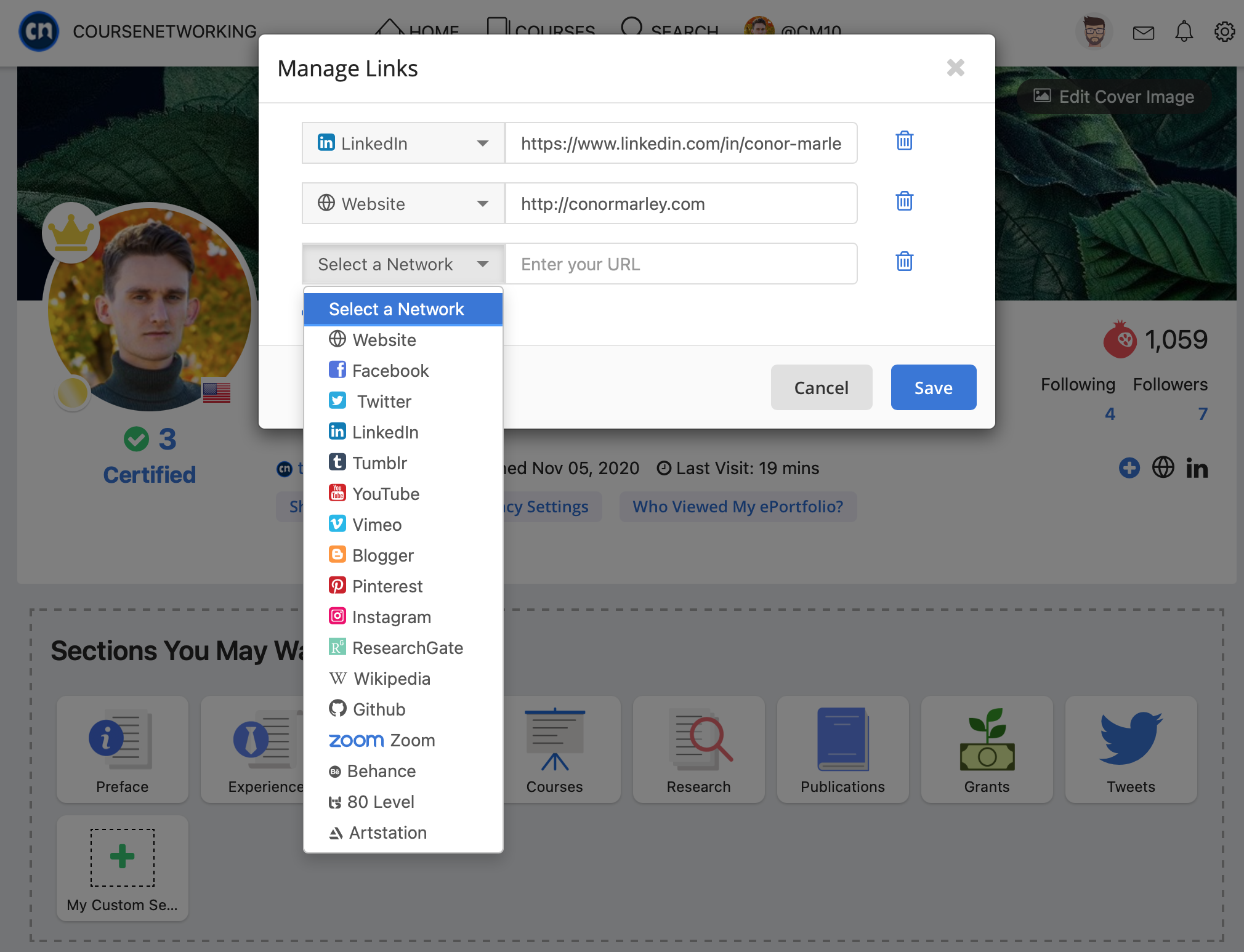Click the Edit Cover Image button
Screen dimensions: 1244x952
[x=1114, y=96]
